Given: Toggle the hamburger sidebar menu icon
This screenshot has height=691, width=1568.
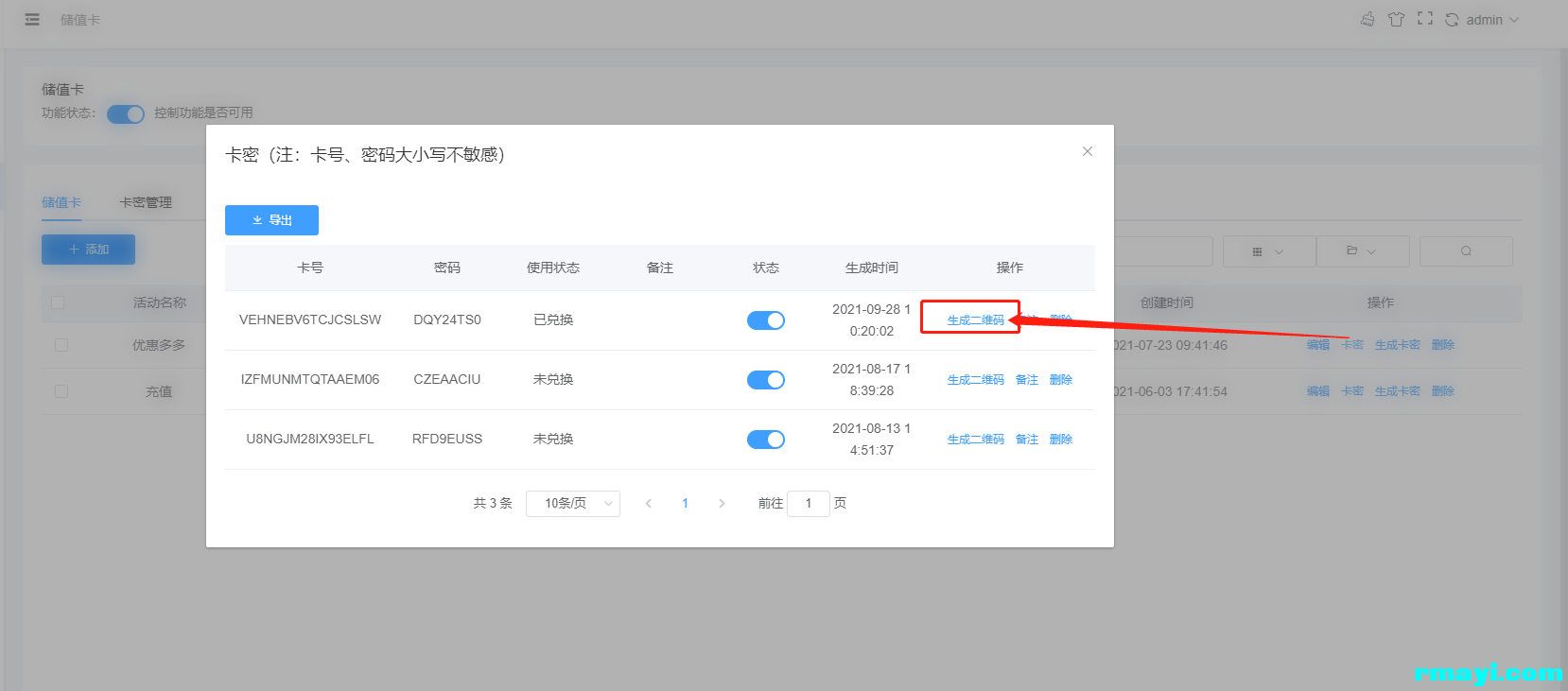Looking at the screenshot, I should (32, 19).
